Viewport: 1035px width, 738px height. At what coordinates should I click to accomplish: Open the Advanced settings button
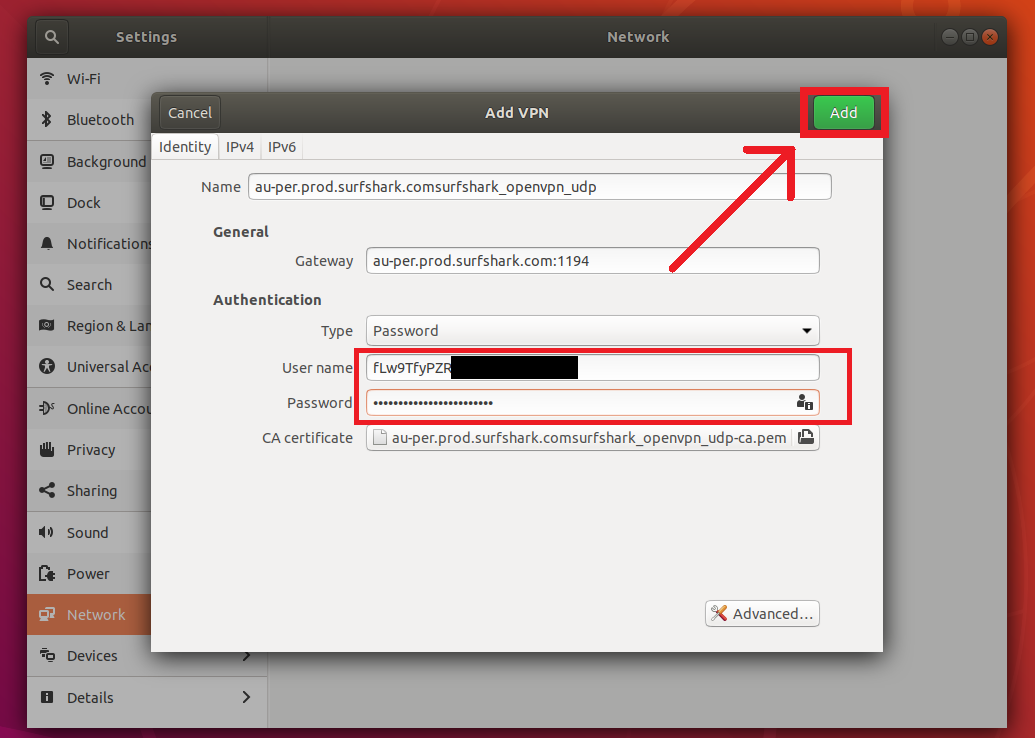(762, 614)
